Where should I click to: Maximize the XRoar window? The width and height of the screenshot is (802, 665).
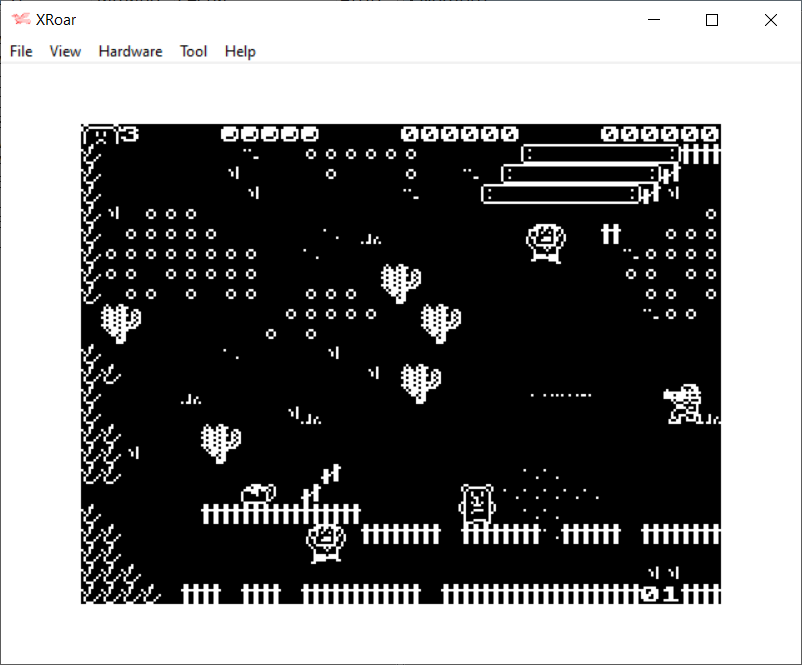[712, 20]
